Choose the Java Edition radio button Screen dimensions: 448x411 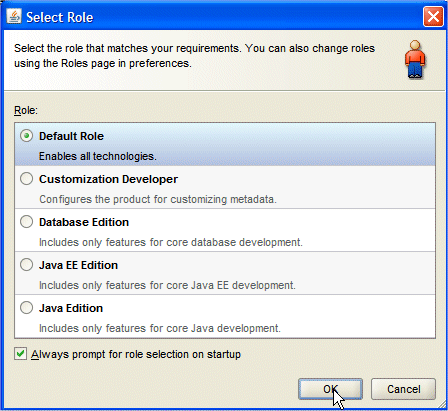pyautogui.click(x=26, y=308)
